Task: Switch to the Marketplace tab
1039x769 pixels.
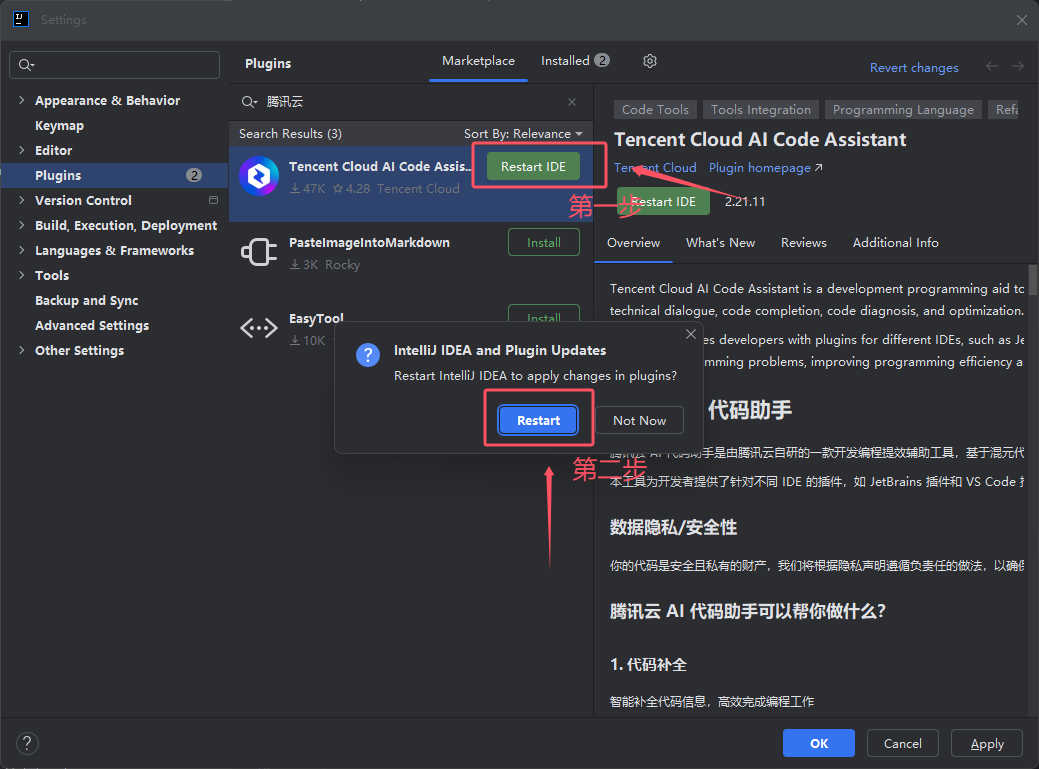Action: coord(478,61)
